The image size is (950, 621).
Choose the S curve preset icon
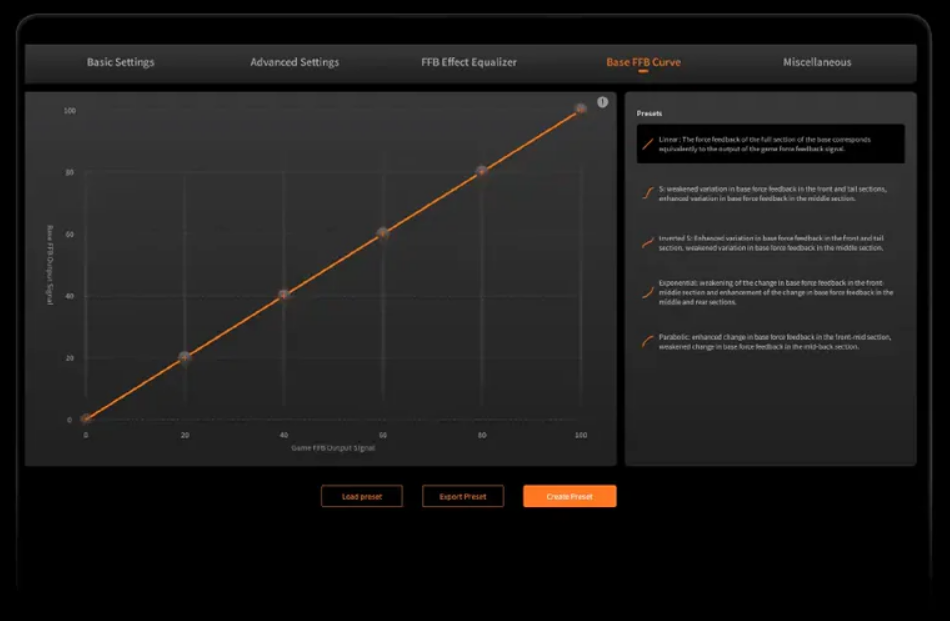pyautogui.click(x=648, y=193)
